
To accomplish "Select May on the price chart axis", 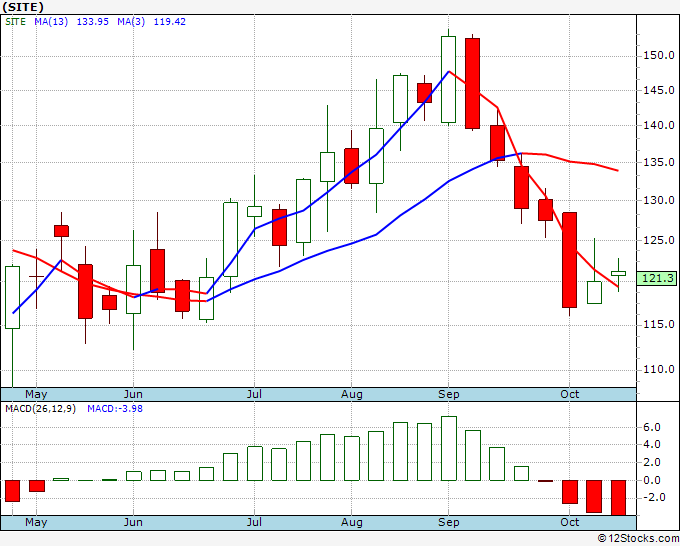I will 36,394.
